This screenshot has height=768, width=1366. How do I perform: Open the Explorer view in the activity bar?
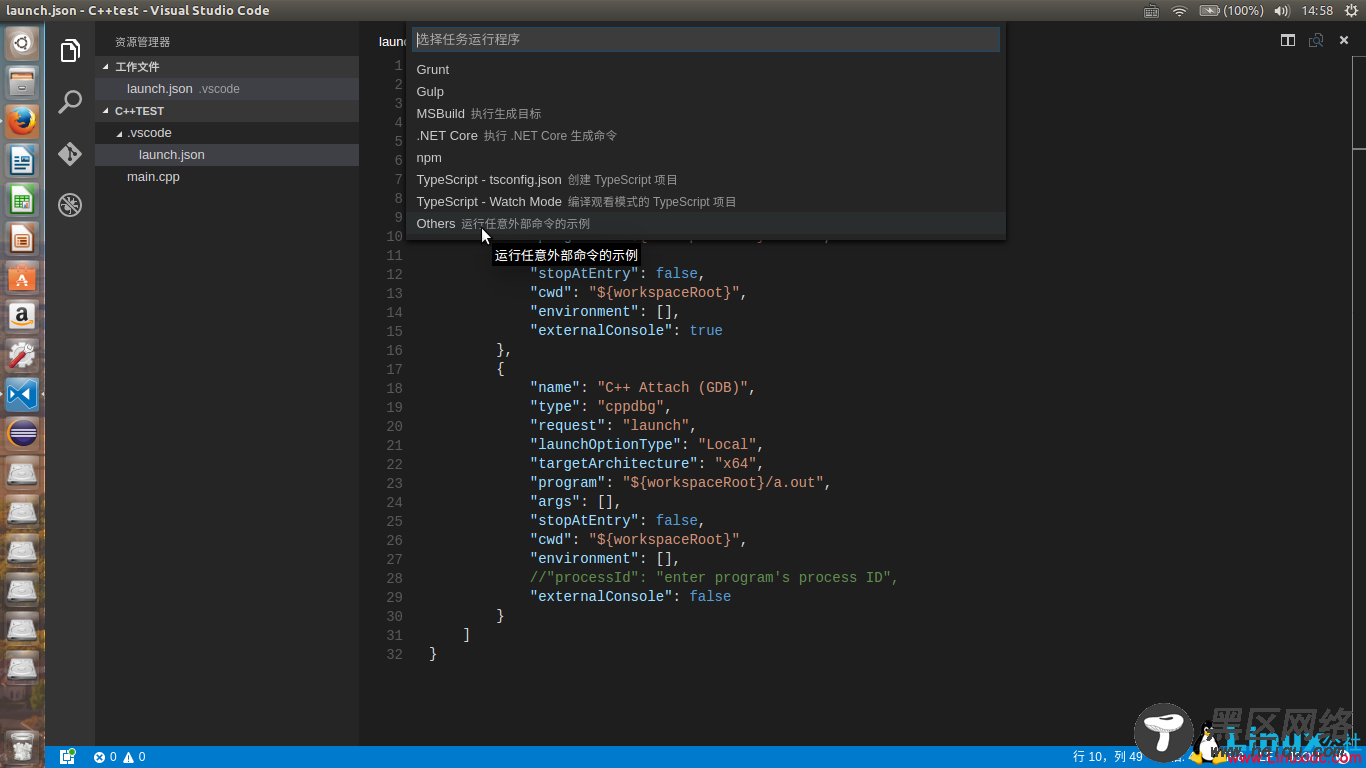(x=70, y=51)
